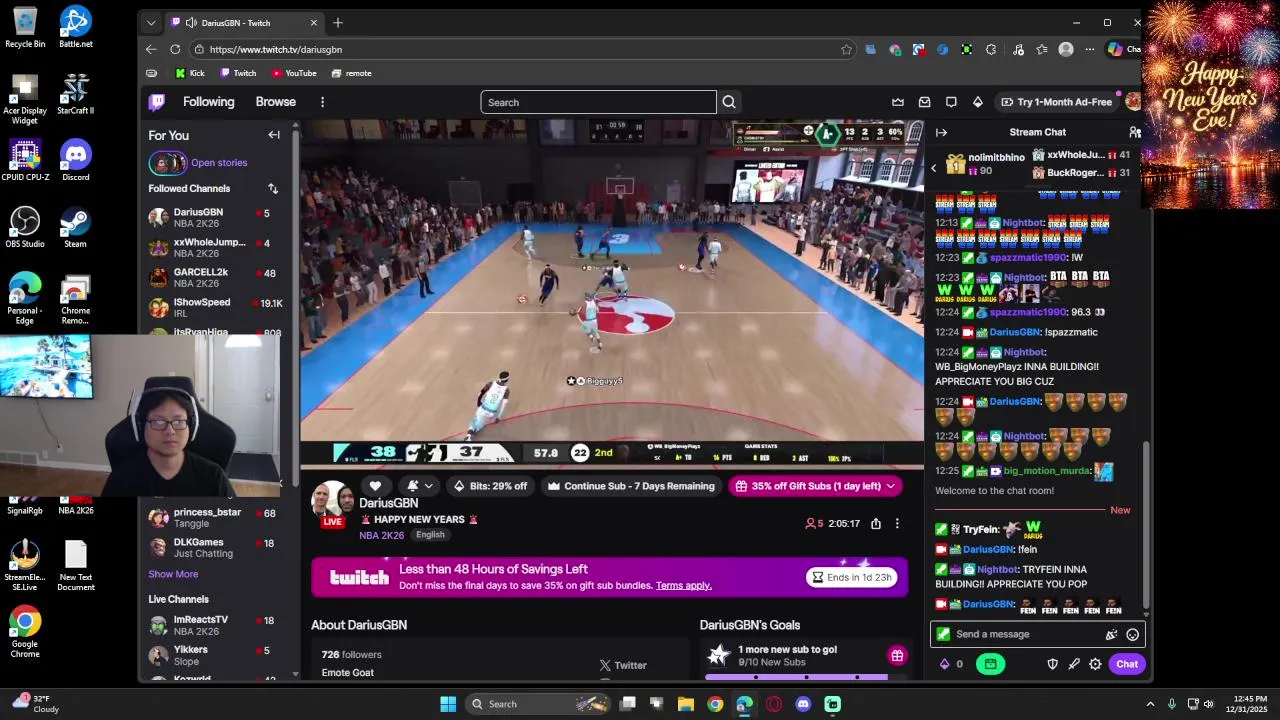Select the DariusGBN - Twitch browser tab
The height and width of the screenshot is (720, 1280).
[x=244, y=22]
